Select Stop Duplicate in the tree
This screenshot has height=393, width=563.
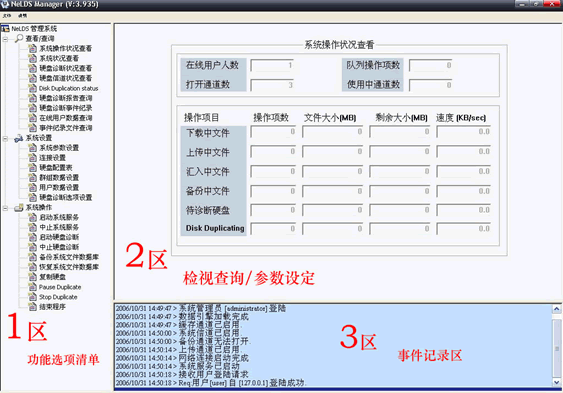pyautogui.click(x=58, y=297)
